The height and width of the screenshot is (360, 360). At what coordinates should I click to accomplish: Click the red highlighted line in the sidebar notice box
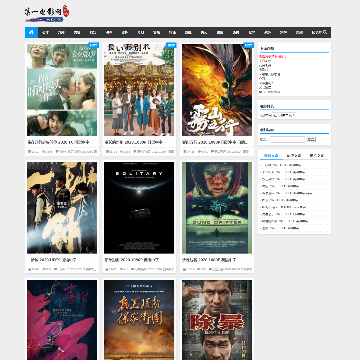click(x=273, y=57)
